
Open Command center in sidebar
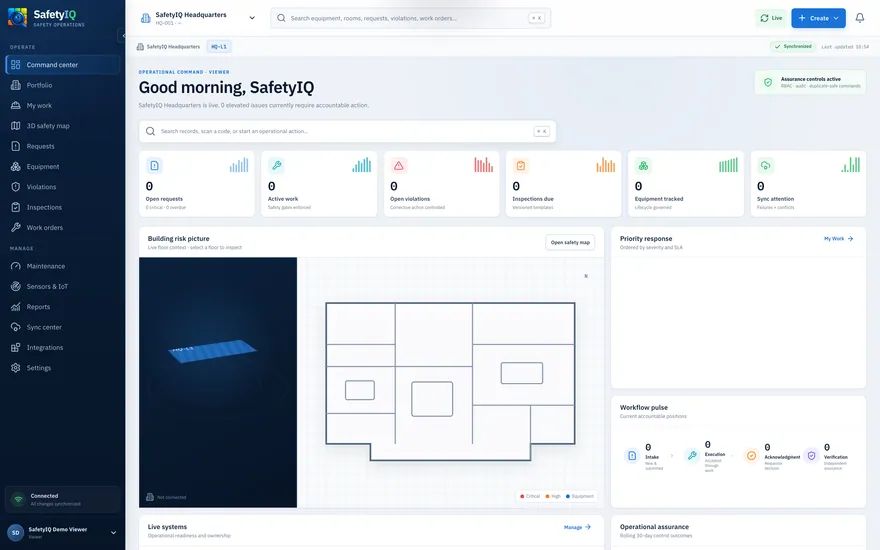[62, 65]
